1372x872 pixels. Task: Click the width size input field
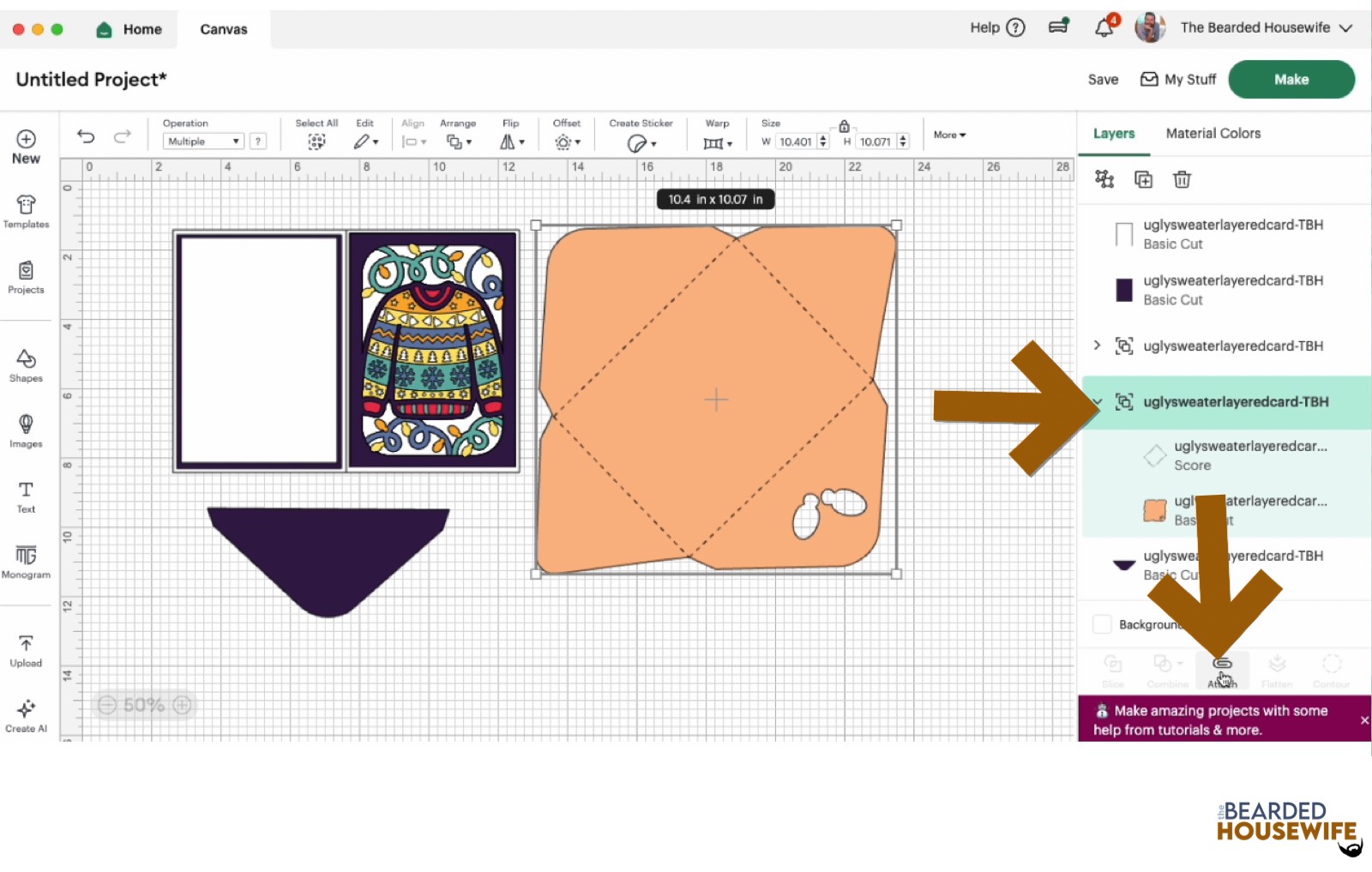pos(795,142)
